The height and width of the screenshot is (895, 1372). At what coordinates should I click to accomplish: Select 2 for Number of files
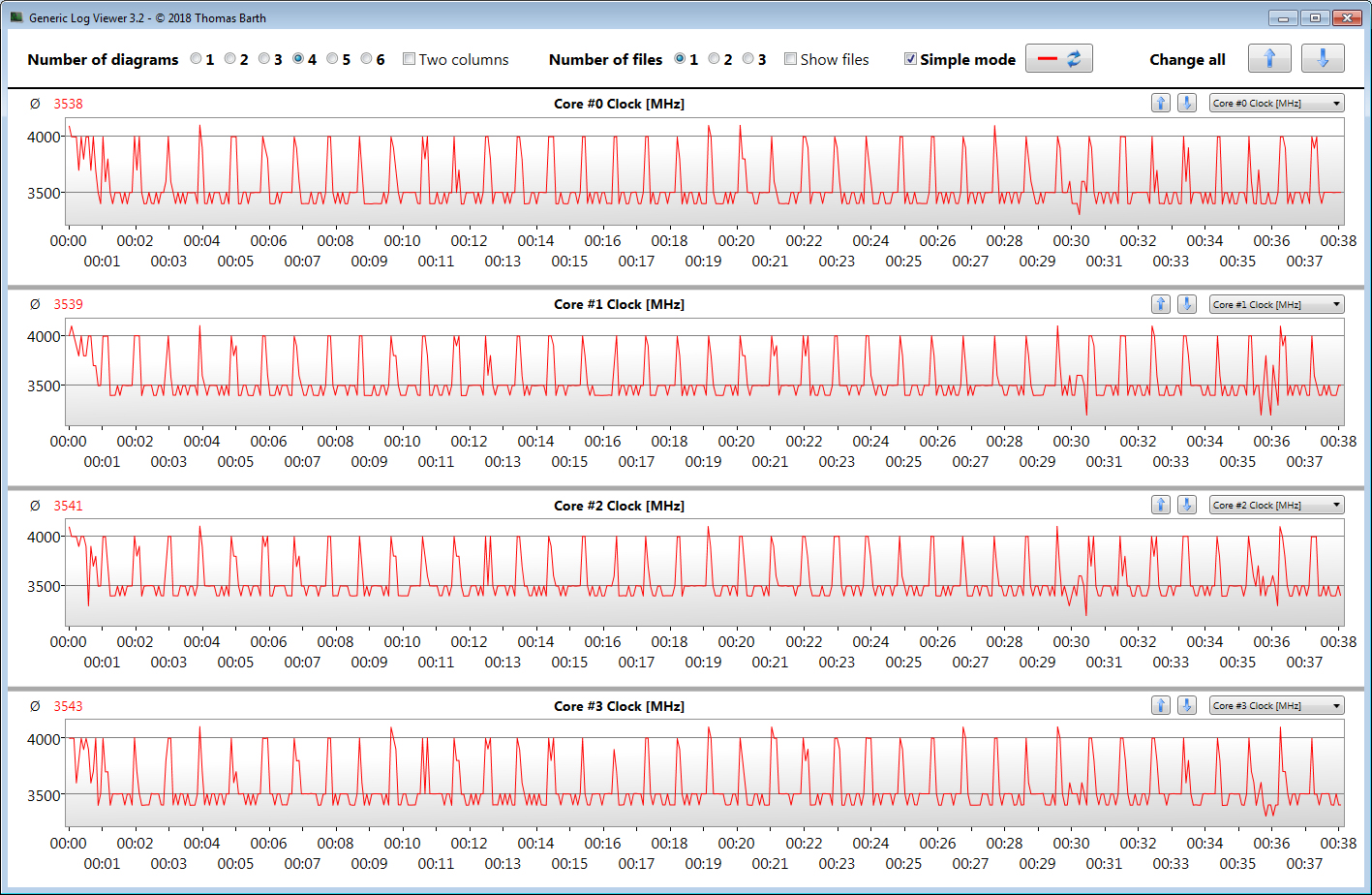pos(714,59)
